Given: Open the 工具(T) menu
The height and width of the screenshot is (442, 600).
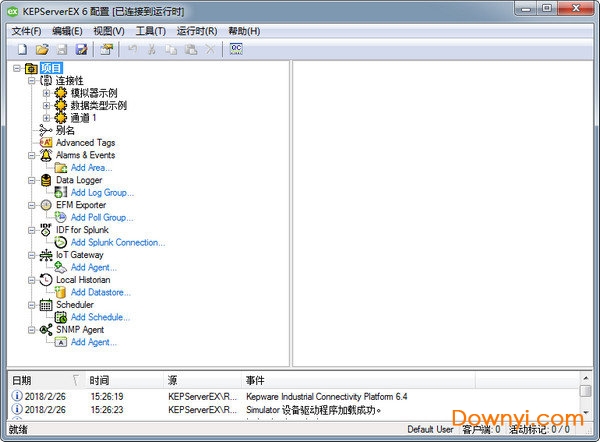Looking at the screenshot, I should pos(150,31).
